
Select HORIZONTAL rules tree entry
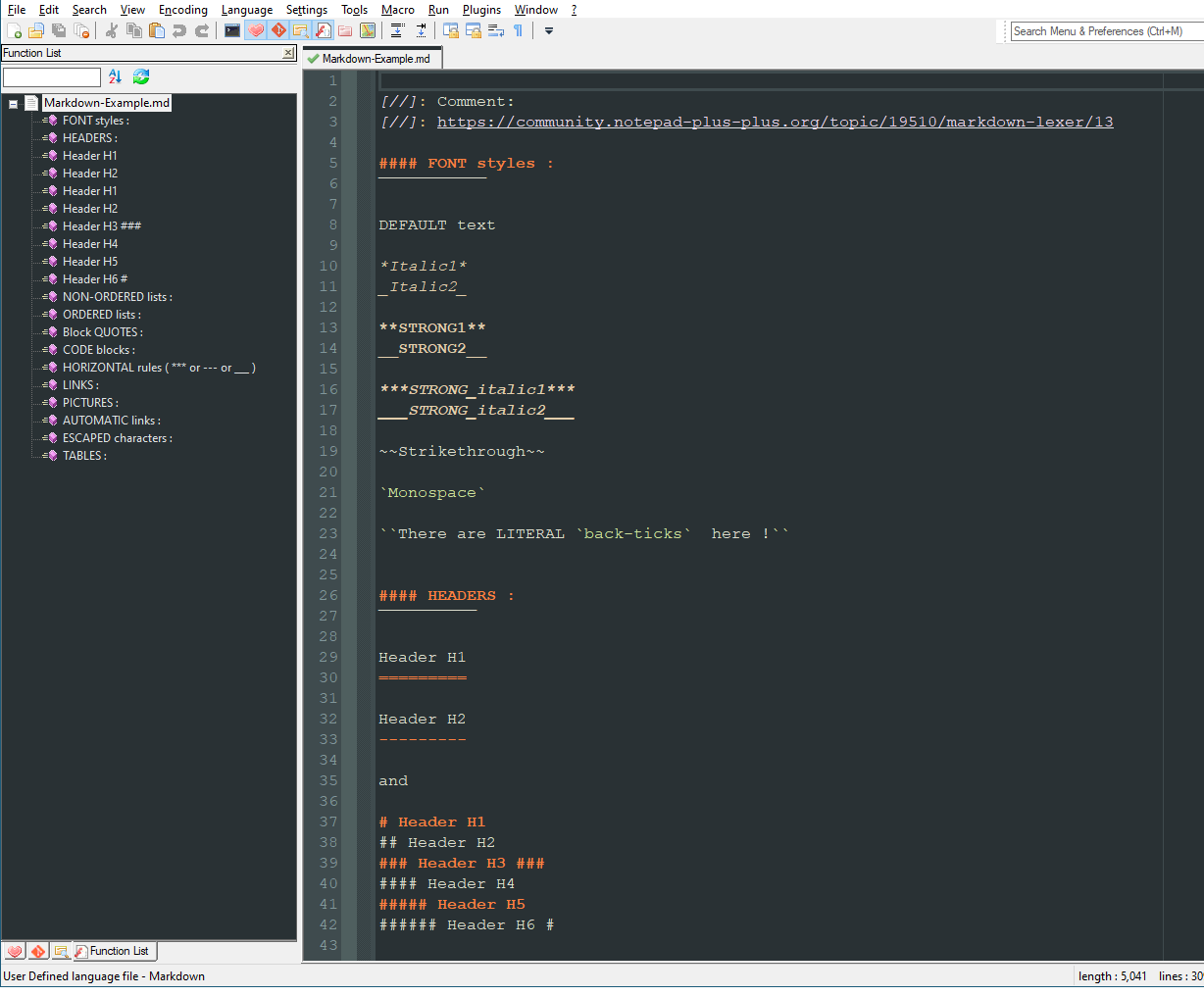point(158,368)
